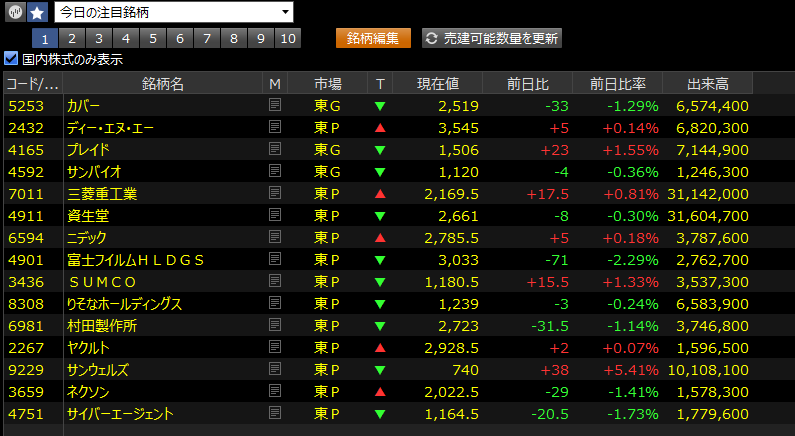The width and height of the screenshot is (795, 436).
Task: Open memo icon for ネクソン row
Action: 275,391
